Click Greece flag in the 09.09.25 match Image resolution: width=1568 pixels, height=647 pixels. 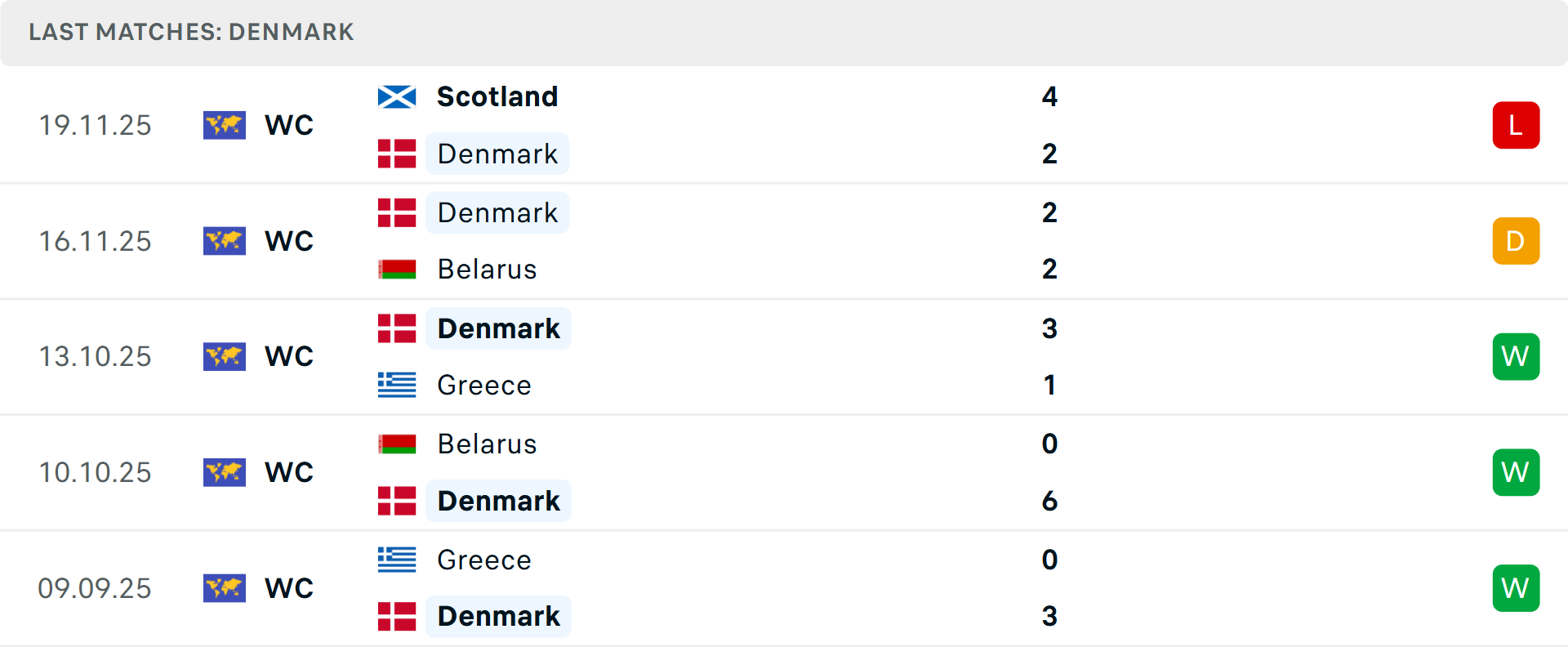tap(397, 560)
